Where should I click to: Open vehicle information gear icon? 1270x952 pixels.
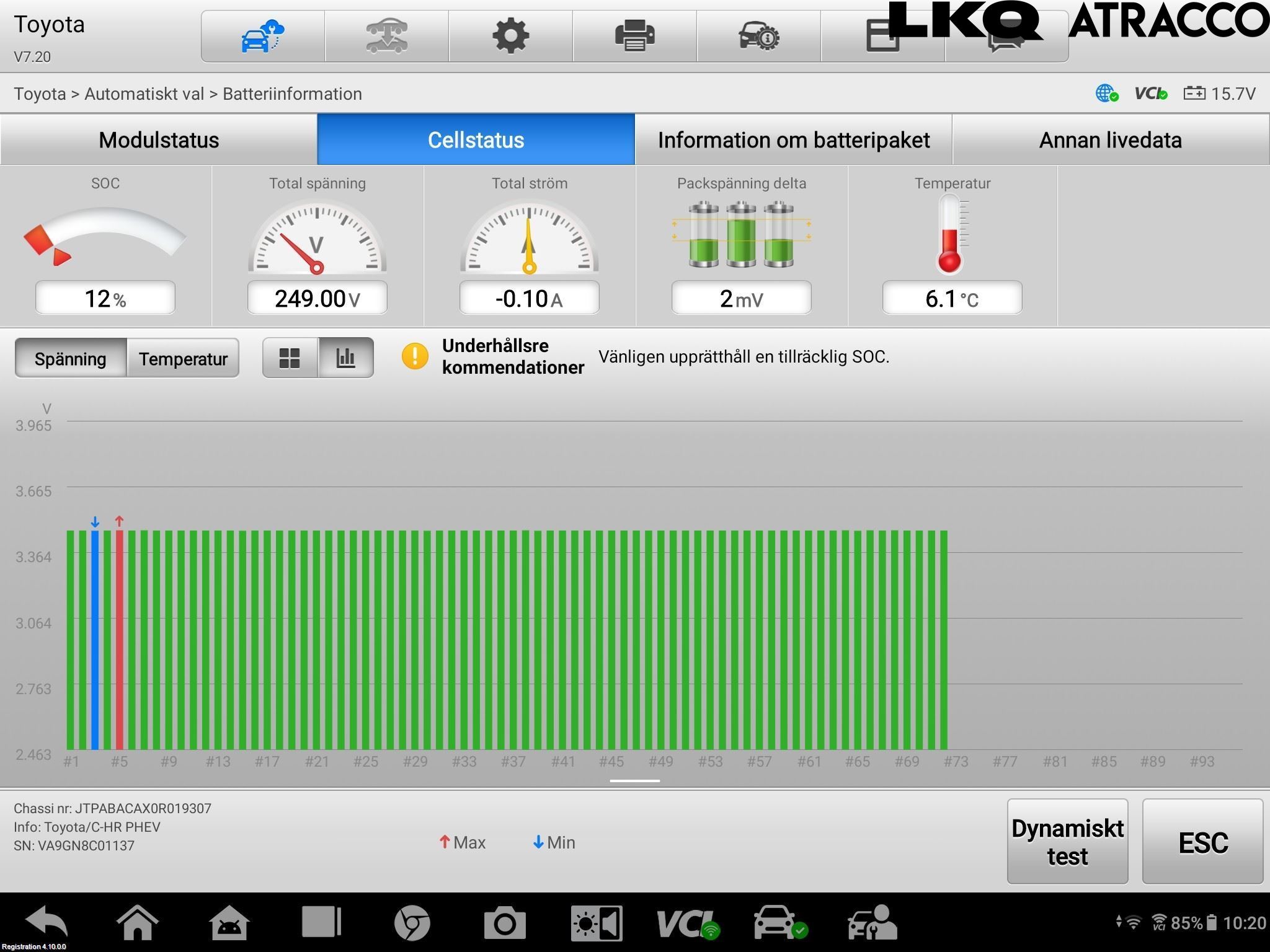pos(758,36)
